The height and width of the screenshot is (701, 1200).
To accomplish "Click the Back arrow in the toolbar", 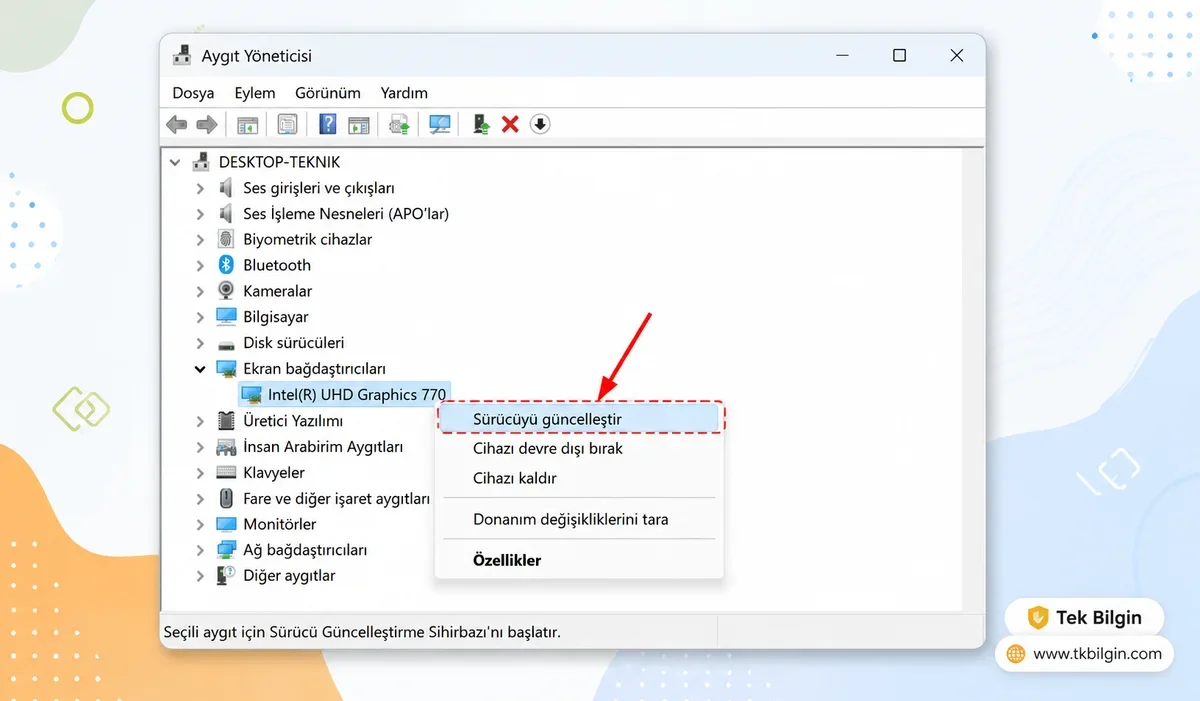I will coord(177,124).
